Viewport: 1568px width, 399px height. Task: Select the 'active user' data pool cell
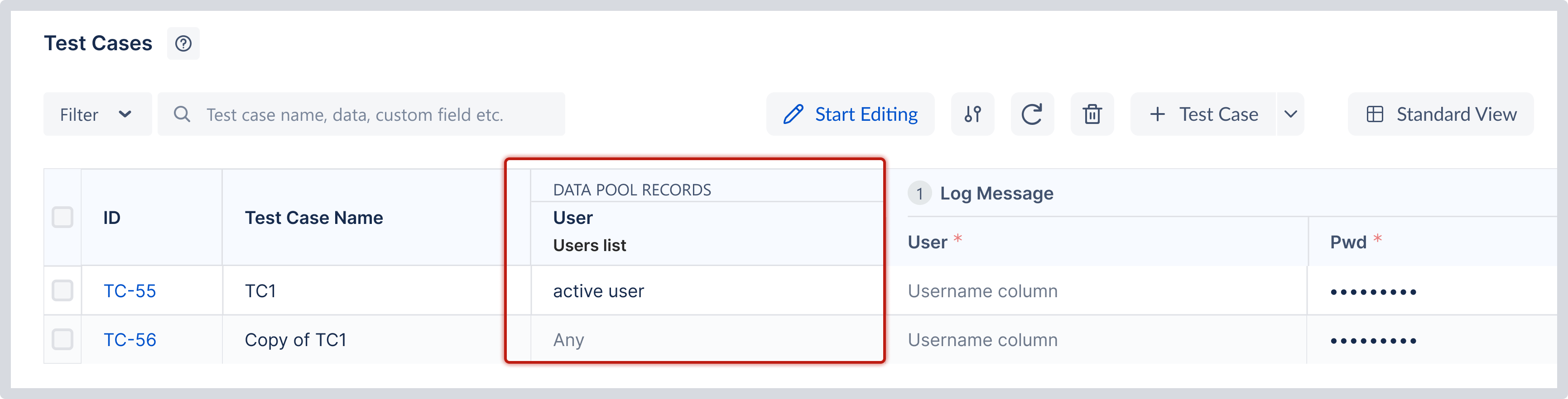(x=707, y=291)
